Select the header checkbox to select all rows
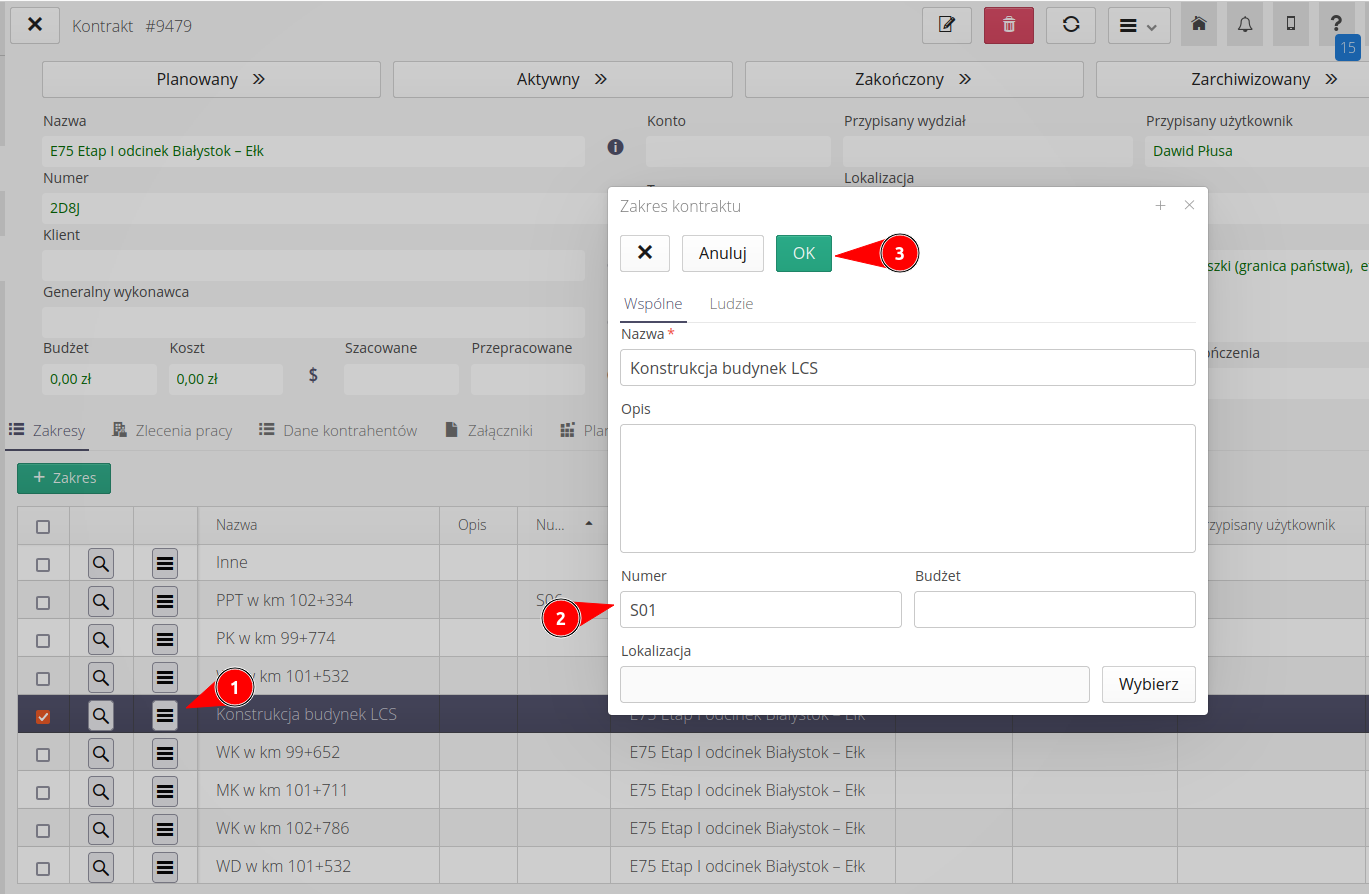The image size is (1369, 894). click(x=43, y=524)
